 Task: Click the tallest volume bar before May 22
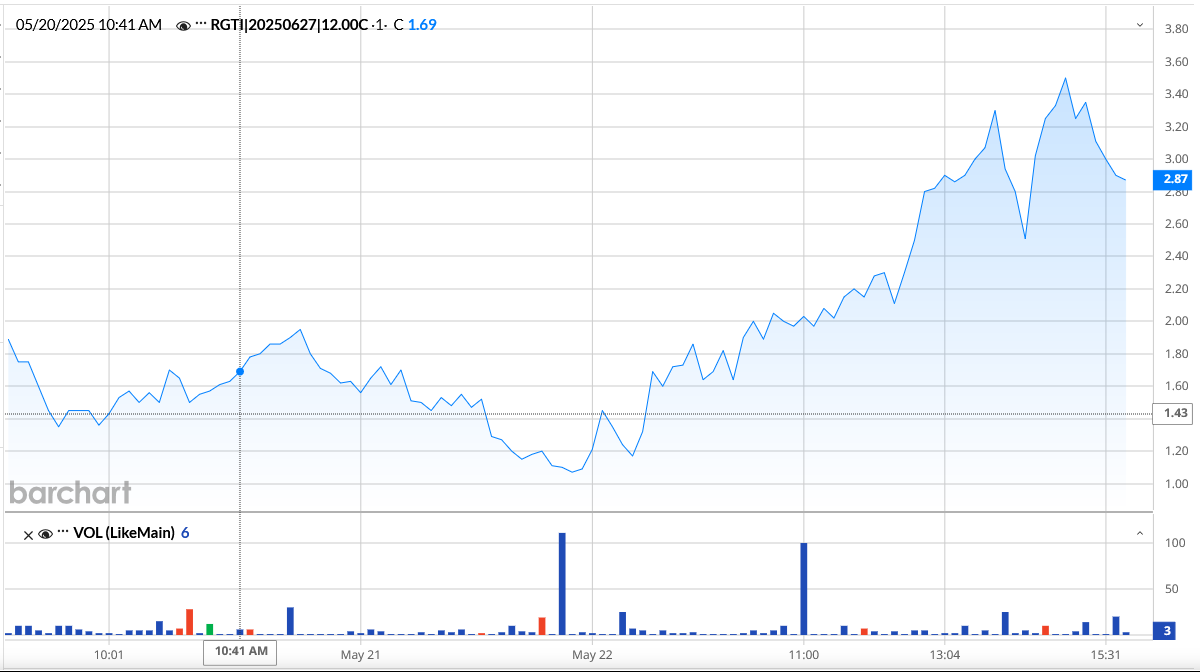click(x=562, y=584)
